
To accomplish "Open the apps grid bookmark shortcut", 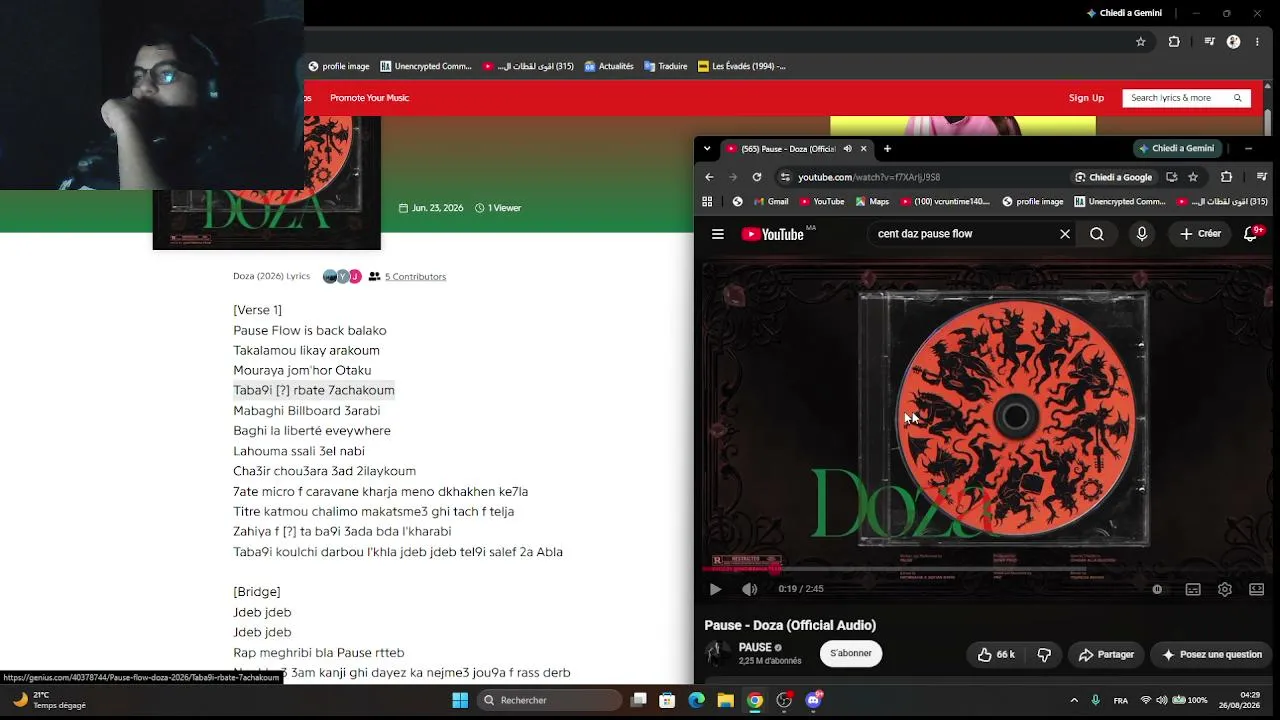I will click(707, 201).
